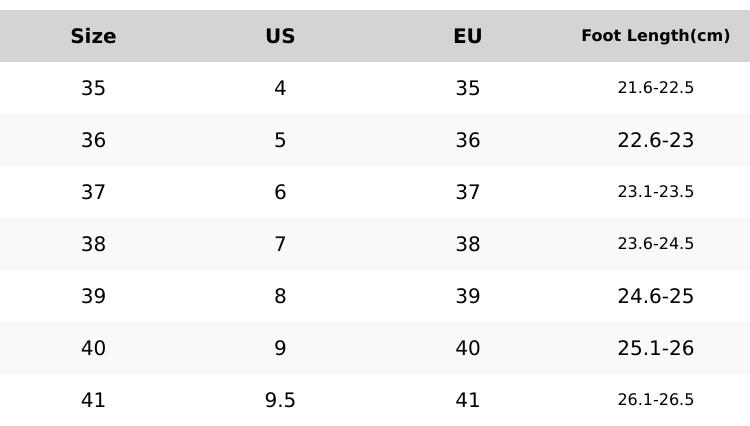The height and width of the screenshot is (426, 750).
Task: Select size 35 in the Size column
Action: pos(93,88)
